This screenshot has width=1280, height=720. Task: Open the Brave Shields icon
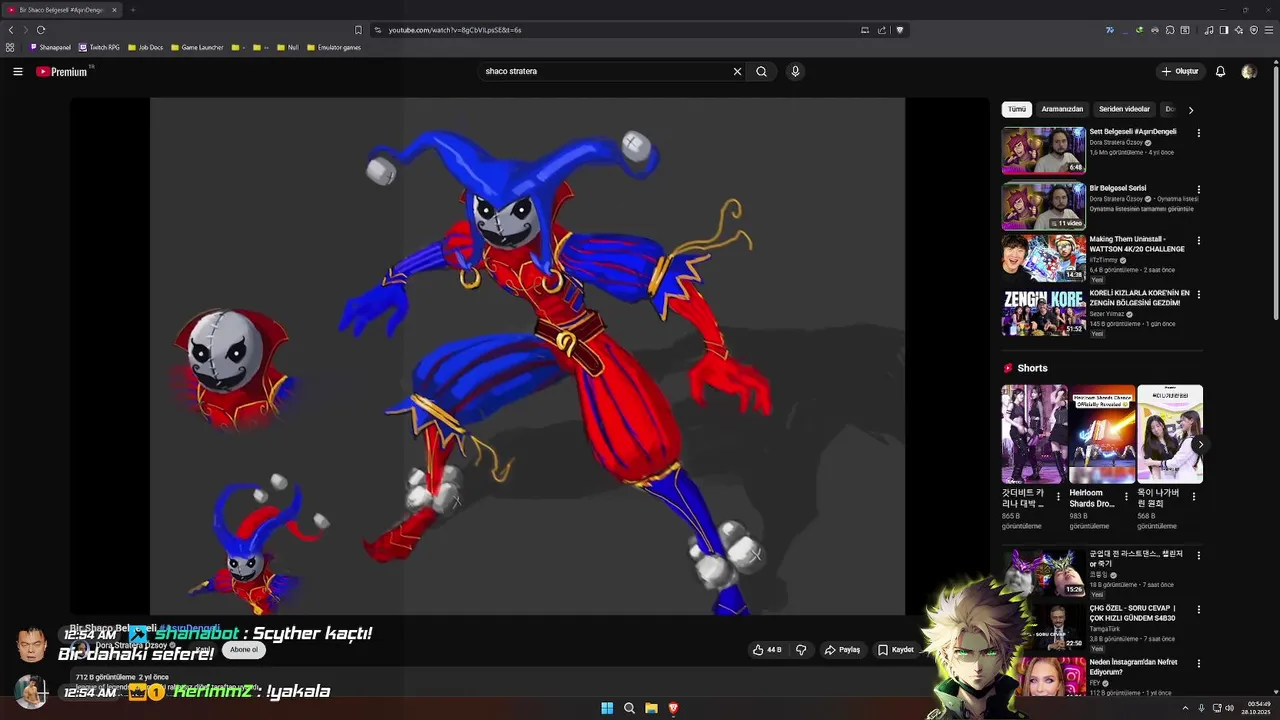click(x=900, y=30)
